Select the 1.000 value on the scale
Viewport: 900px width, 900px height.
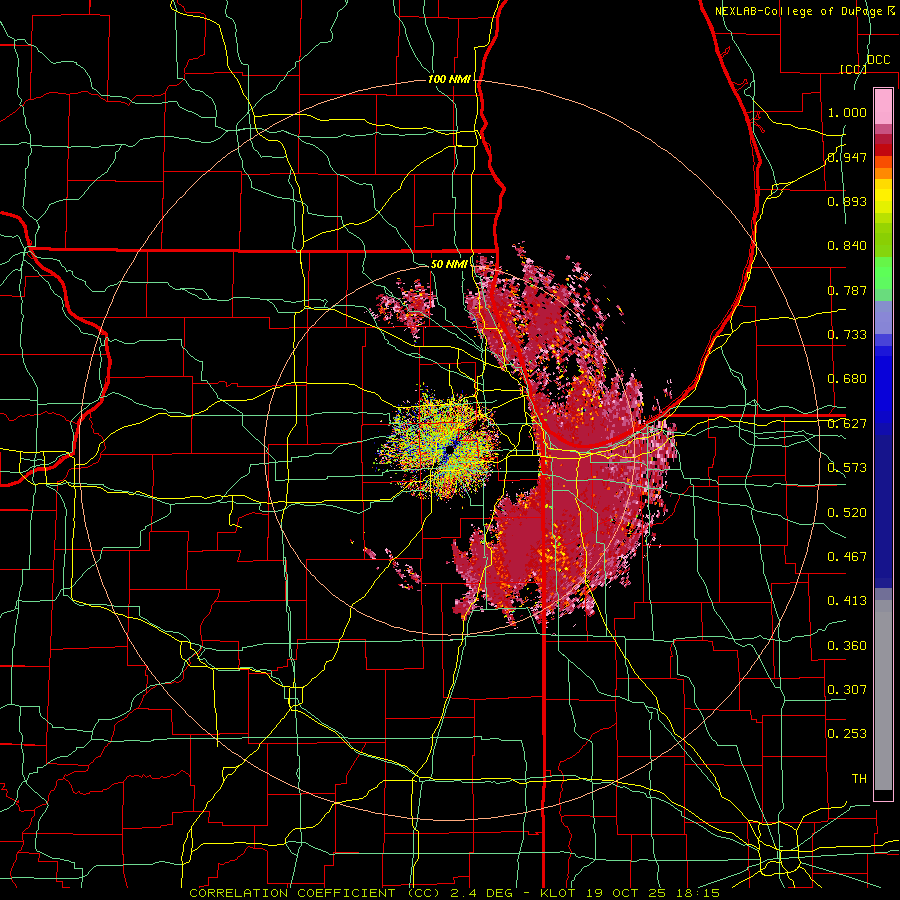(x=847, y=112)
